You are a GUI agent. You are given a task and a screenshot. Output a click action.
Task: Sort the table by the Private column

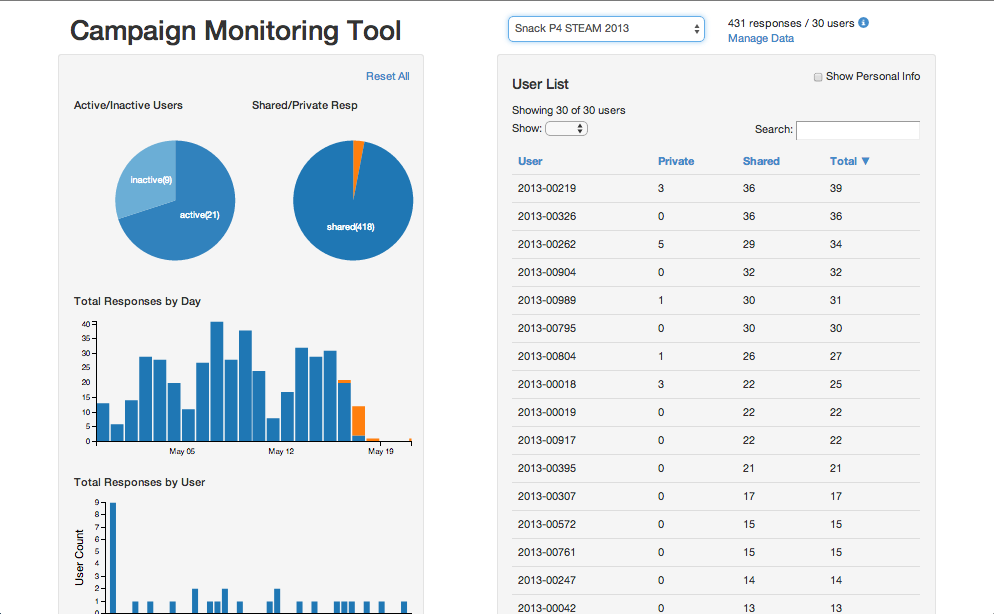[676, 161]
